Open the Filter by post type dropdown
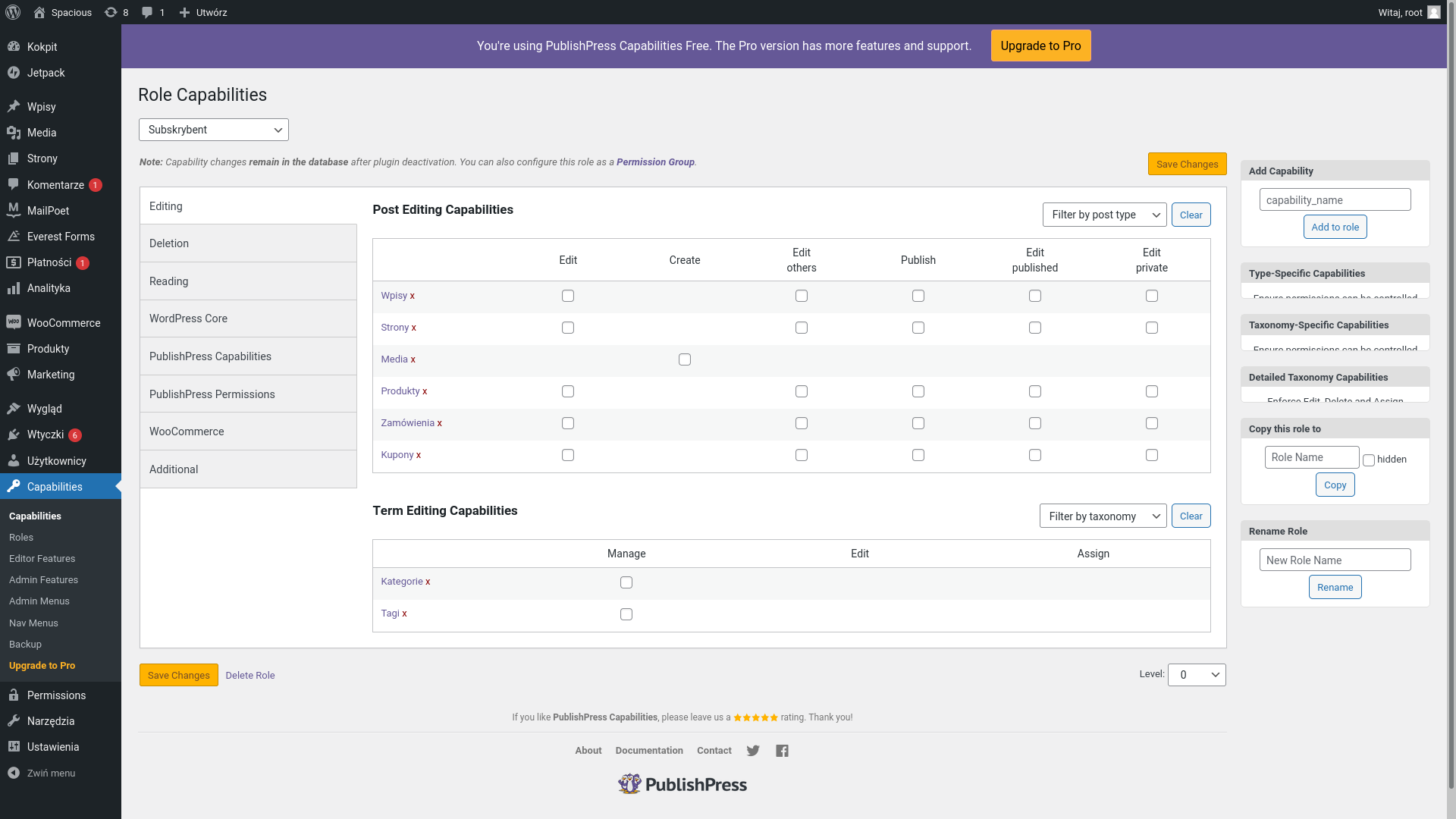 click(1105, 215)
